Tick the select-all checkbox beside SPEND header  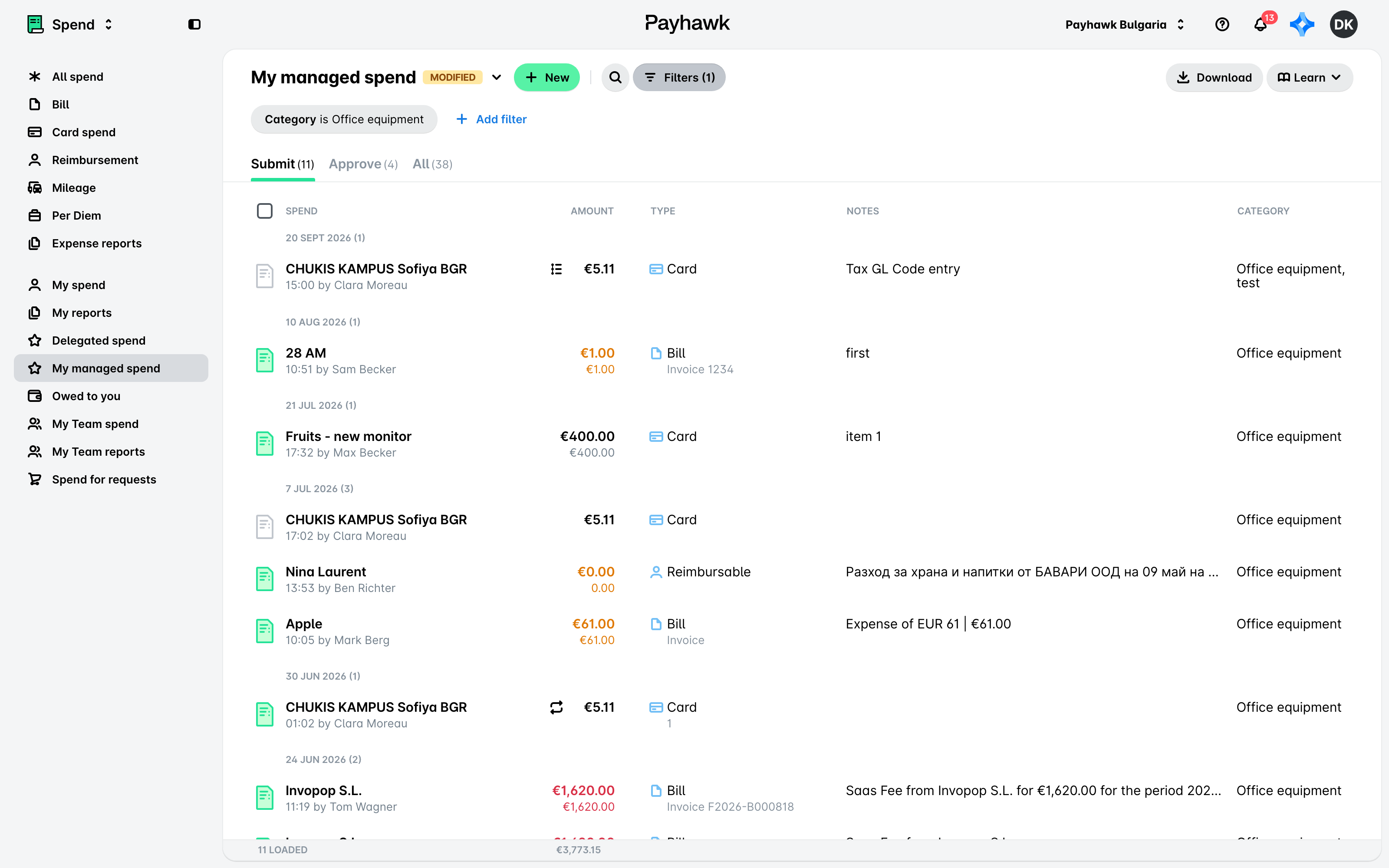click(265, 210)
